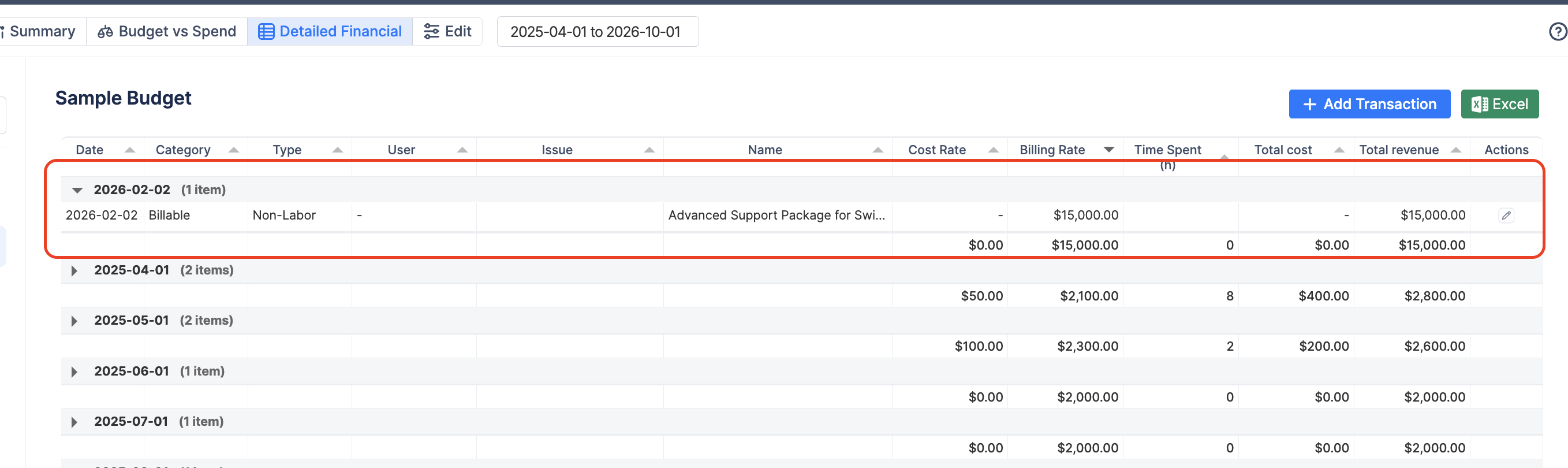Expand the 2025-04-01 group
The width and height of the screenshot is (1568, 468).
pyautogui.click(x=74, y=270)
